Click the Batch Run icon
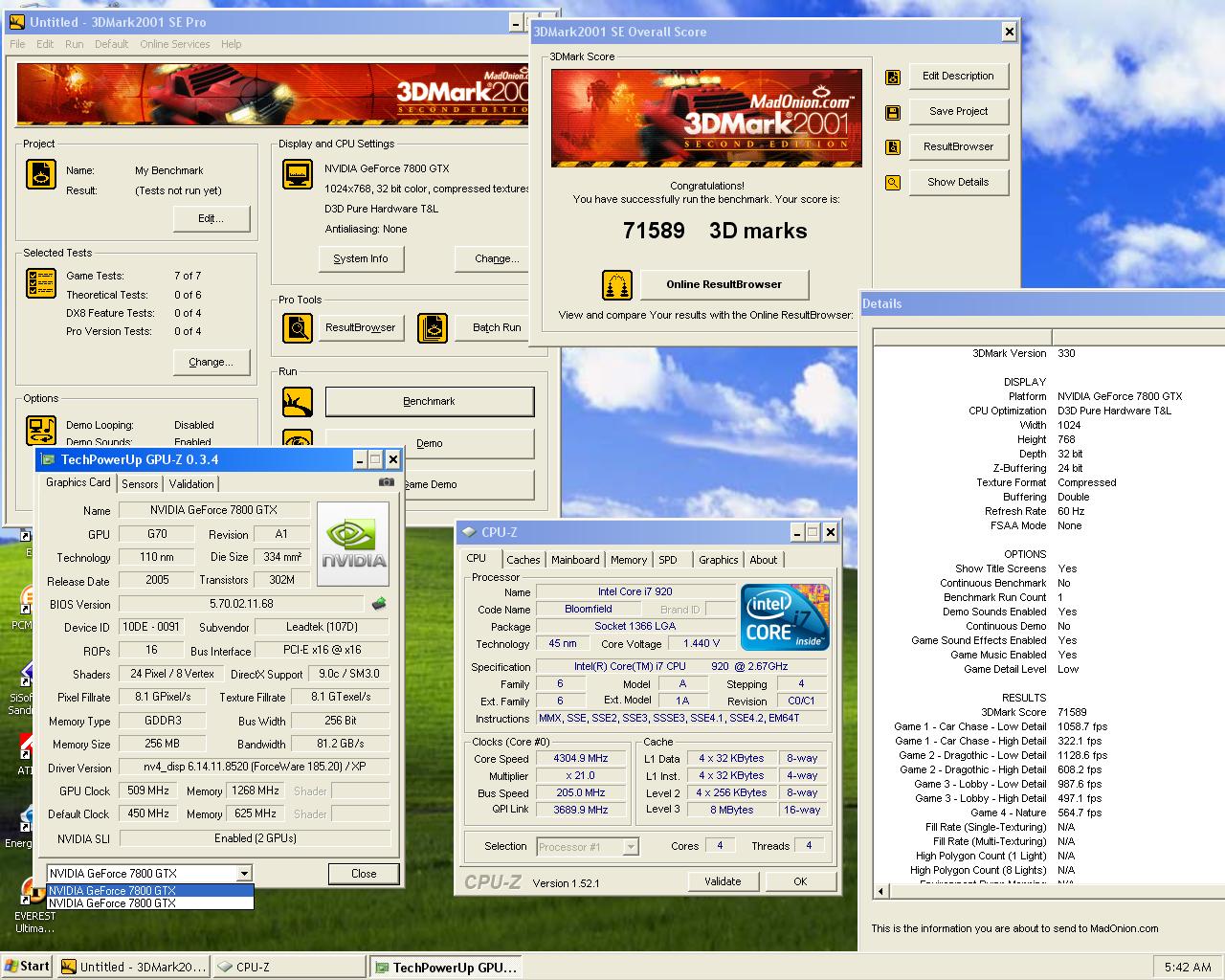The width and height of the screenshot is (1225, 980). 433,327
